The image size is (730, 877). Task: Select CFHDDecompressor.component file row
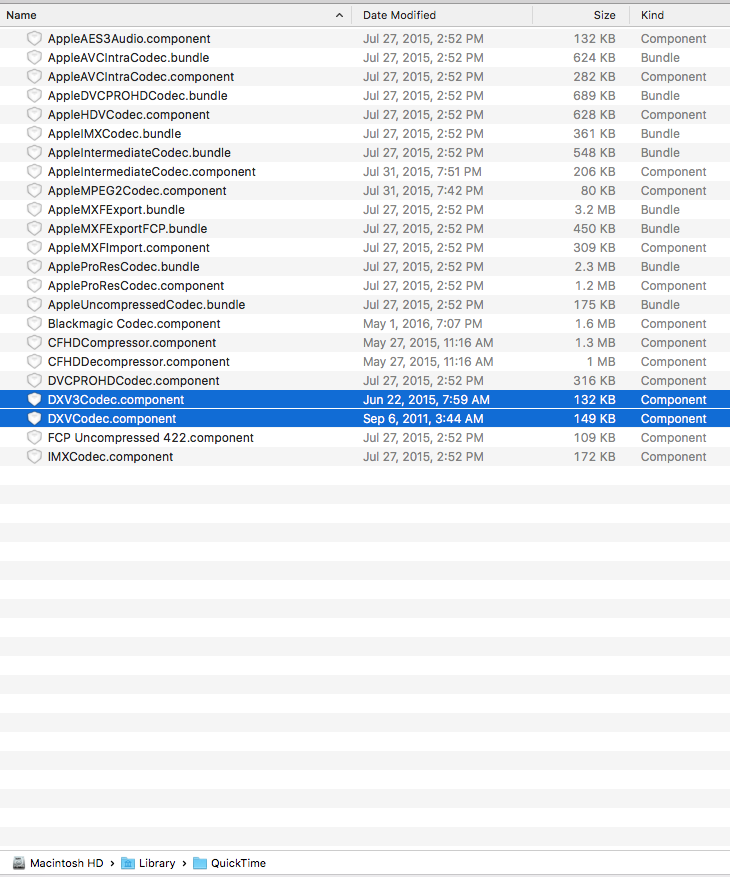pyautogui.click(x=138, y=362)
